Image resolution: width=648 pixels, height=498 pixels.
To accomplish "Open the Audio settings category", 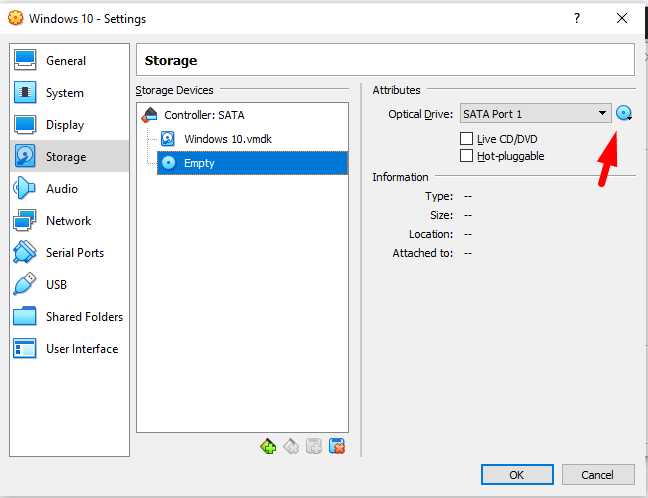I will click(x=61, y=189).
